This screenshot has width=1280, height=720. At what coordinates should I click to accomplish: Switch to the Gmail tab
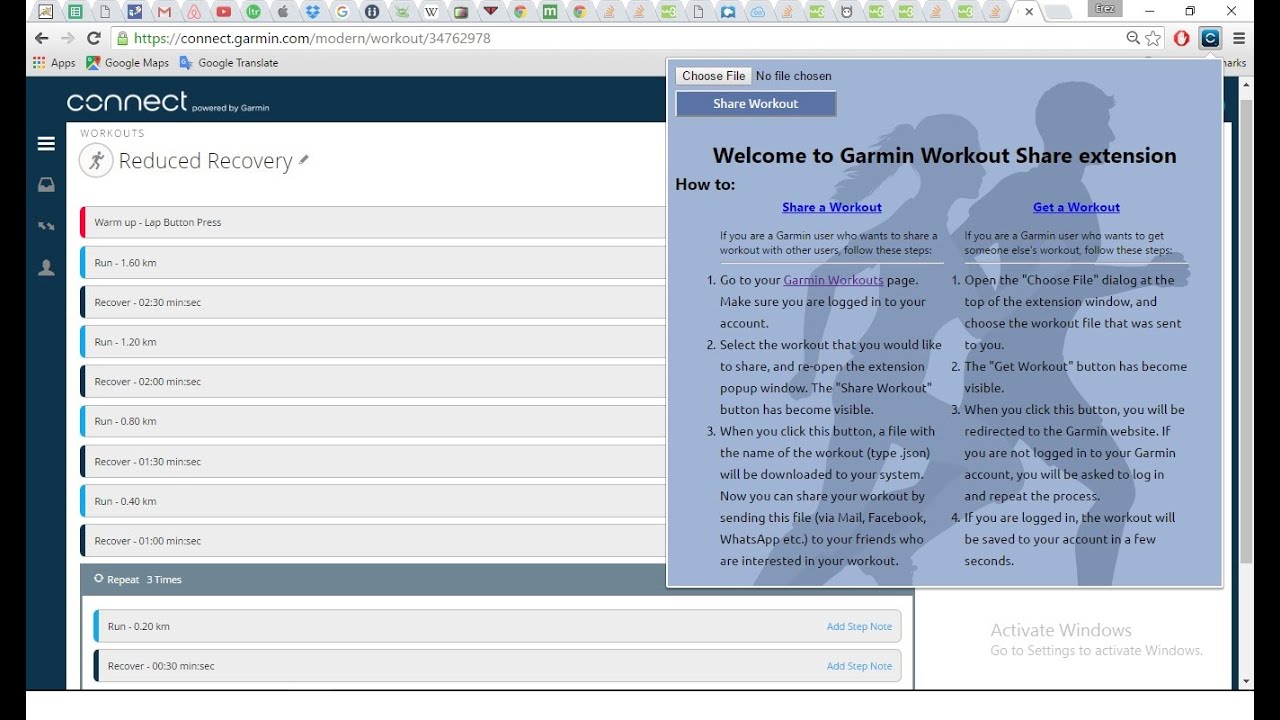(x=165, y=12)
